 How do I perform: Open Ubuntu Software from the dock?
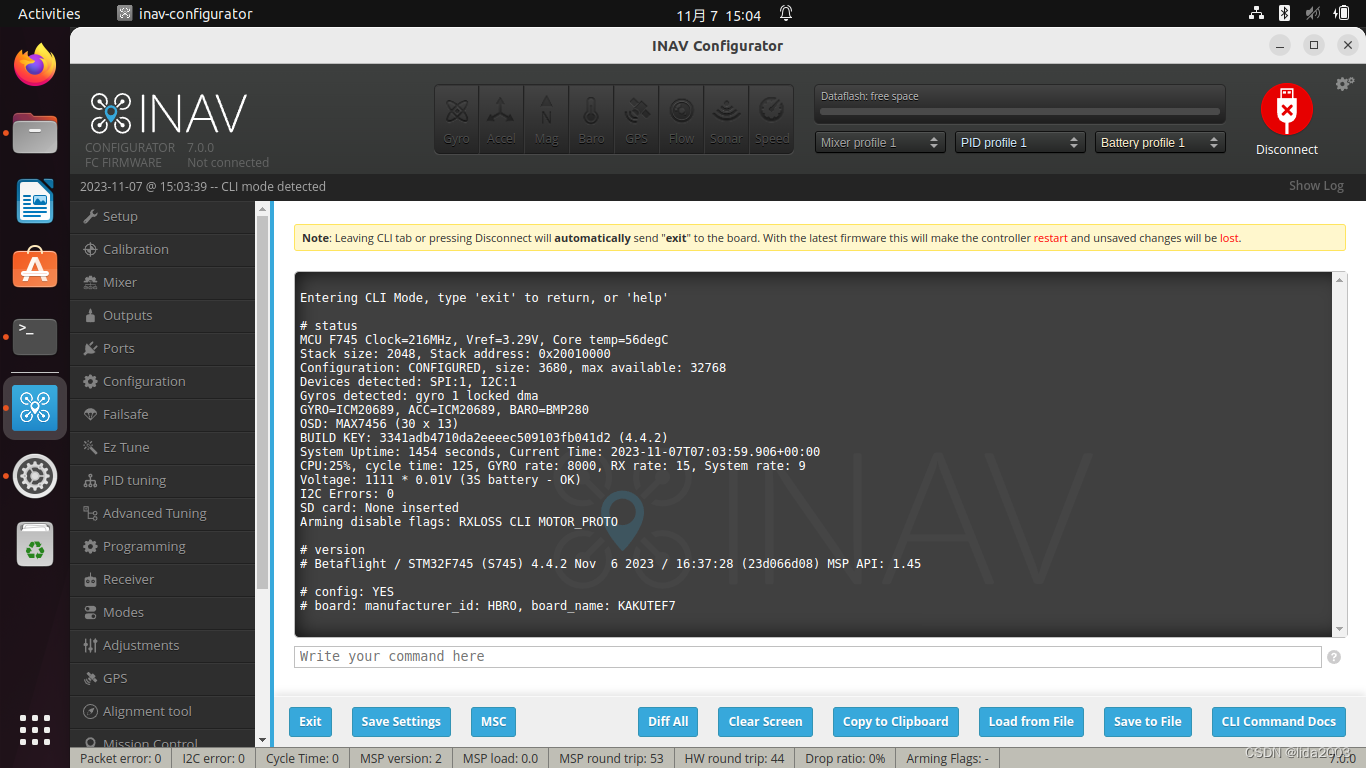pos(35,268)
